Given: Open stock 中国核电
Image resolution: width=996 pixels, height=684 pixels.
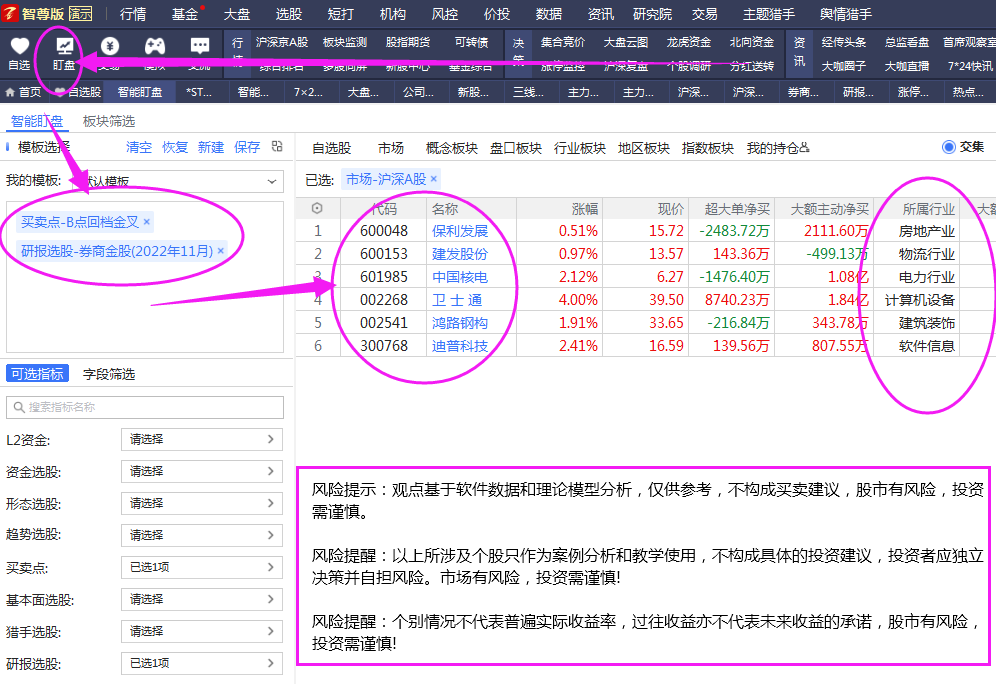Looking at the screenshot, I should (x=460, y=277).
